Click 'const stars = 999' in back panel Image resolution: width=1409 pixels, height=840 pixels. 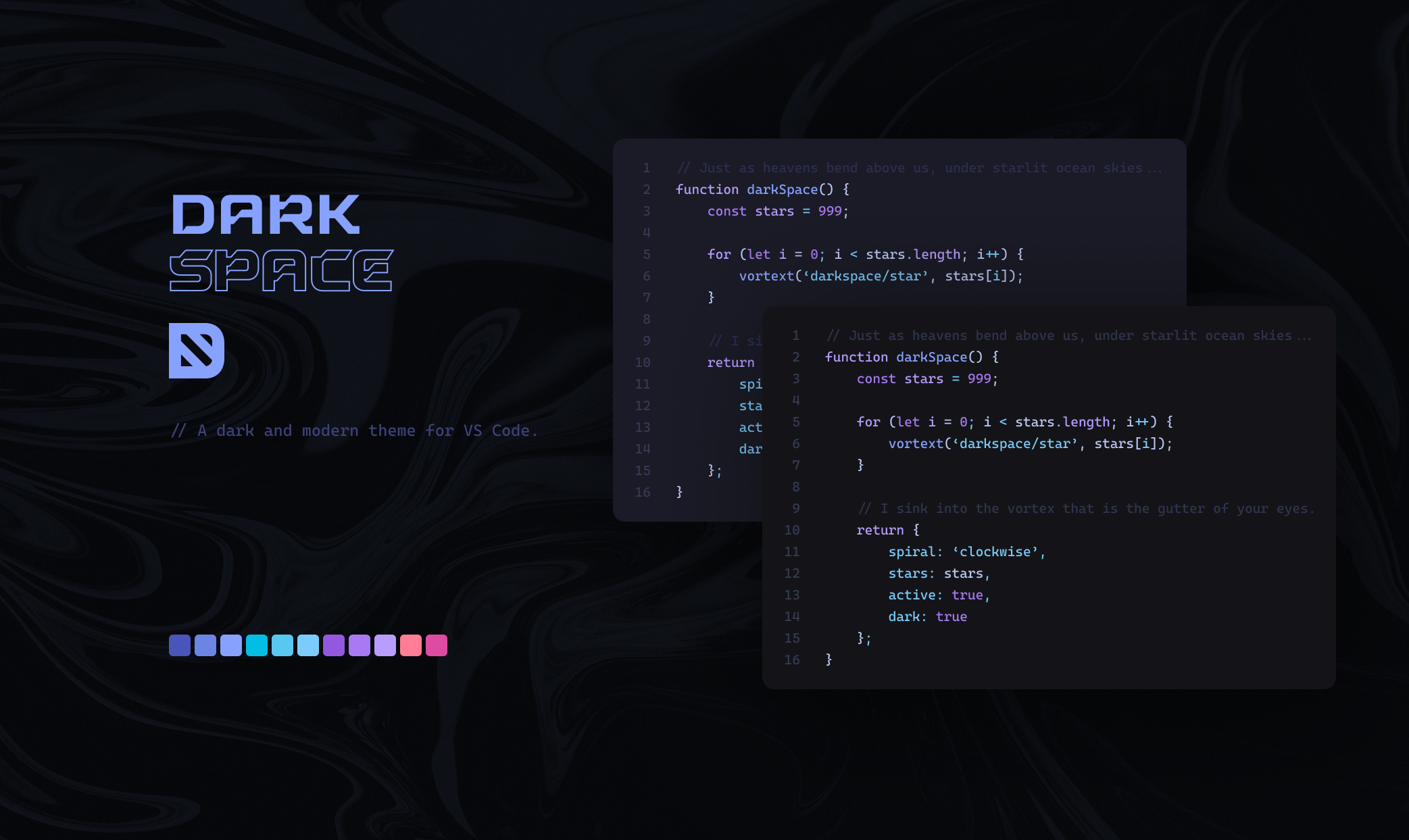coord(774,211)
